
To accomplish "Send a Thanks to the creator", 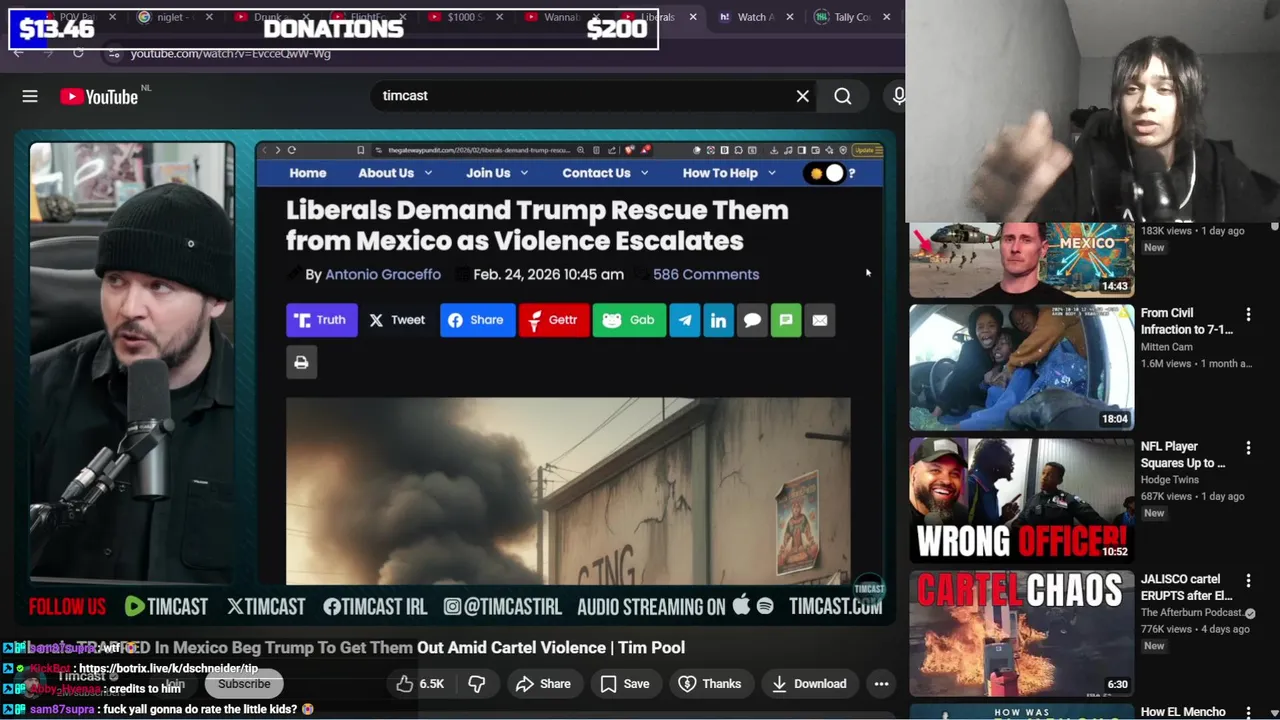I will coord(710,684).
